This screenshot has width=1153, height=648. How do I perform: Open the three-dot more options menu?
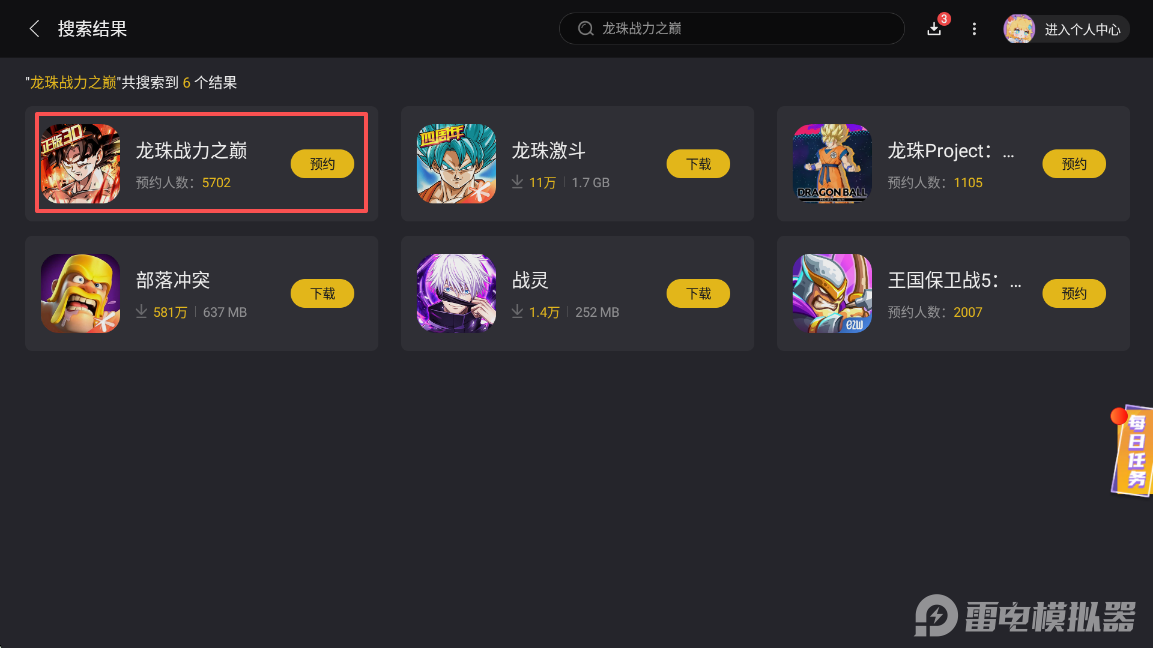[974, 29]
